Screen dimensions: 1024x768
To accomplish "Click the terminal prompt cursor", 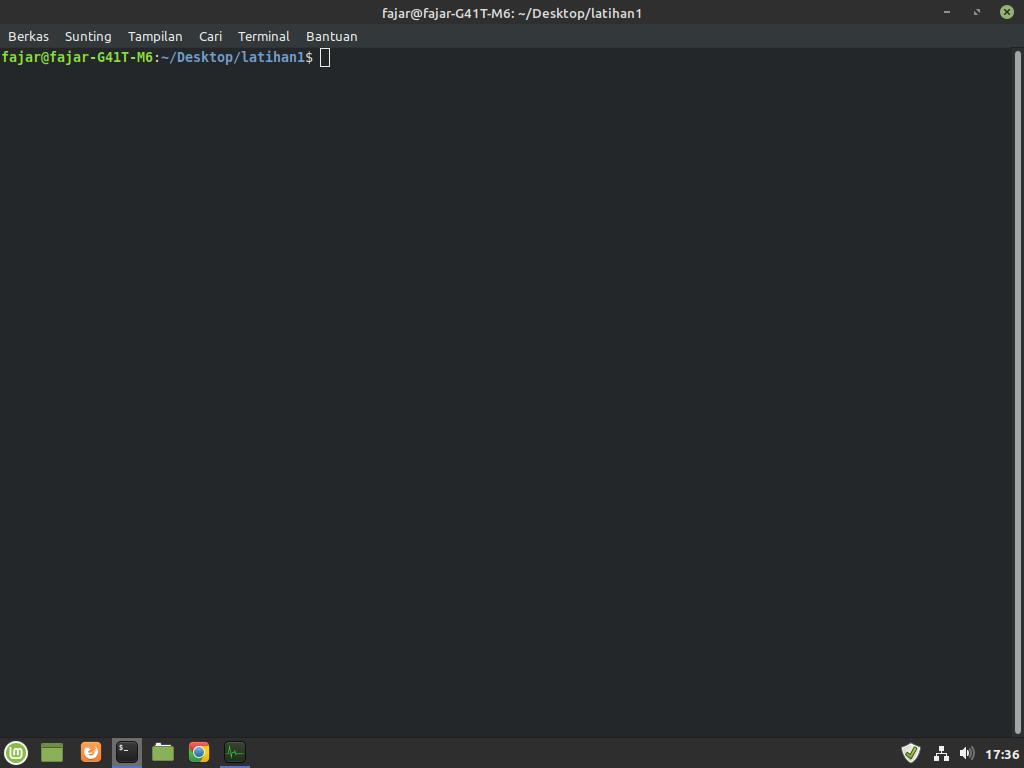I will [325, 57].
